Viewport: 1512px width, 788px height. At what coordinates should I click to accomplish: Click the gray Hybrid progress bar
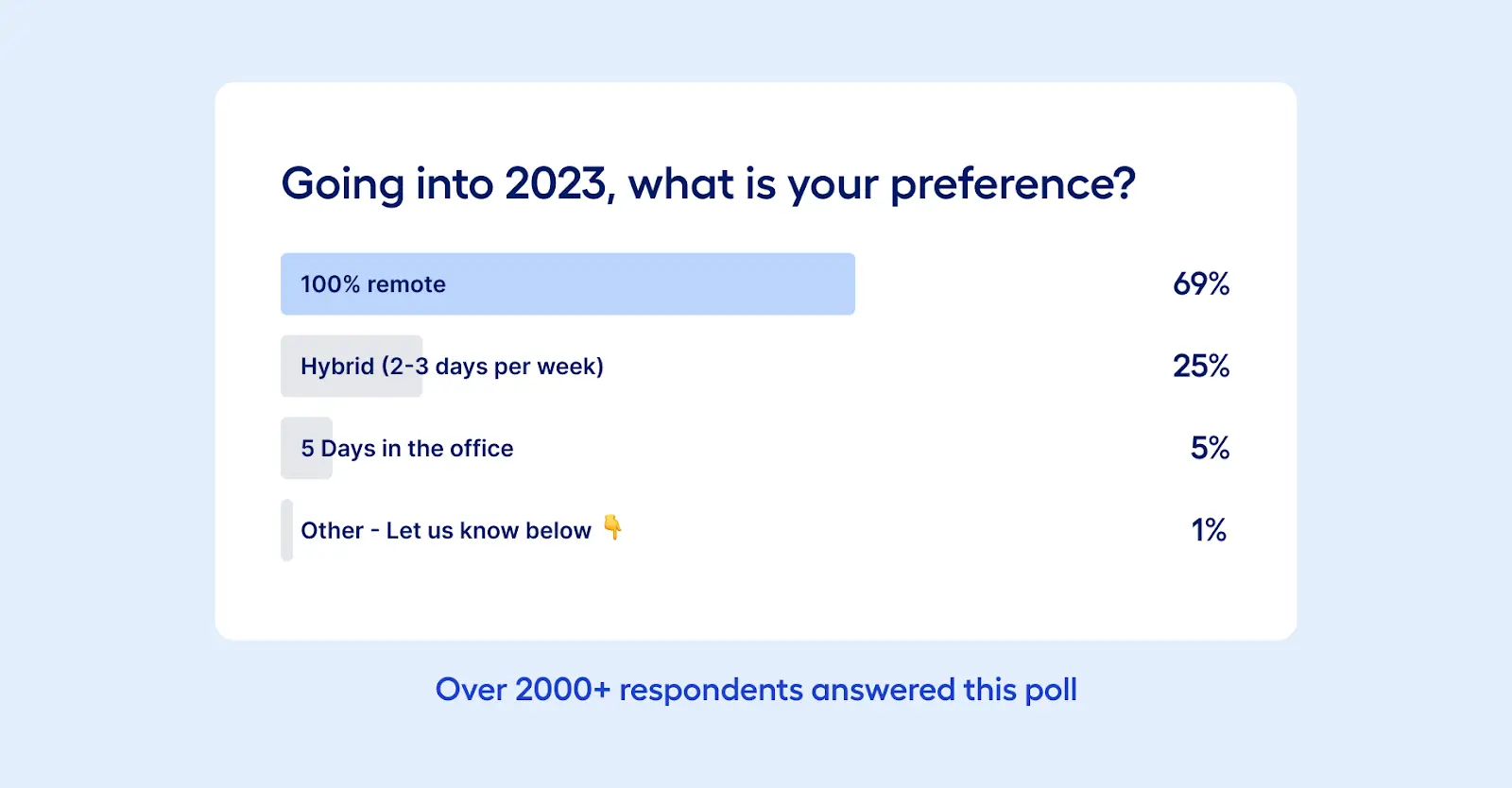pos(352,366)
